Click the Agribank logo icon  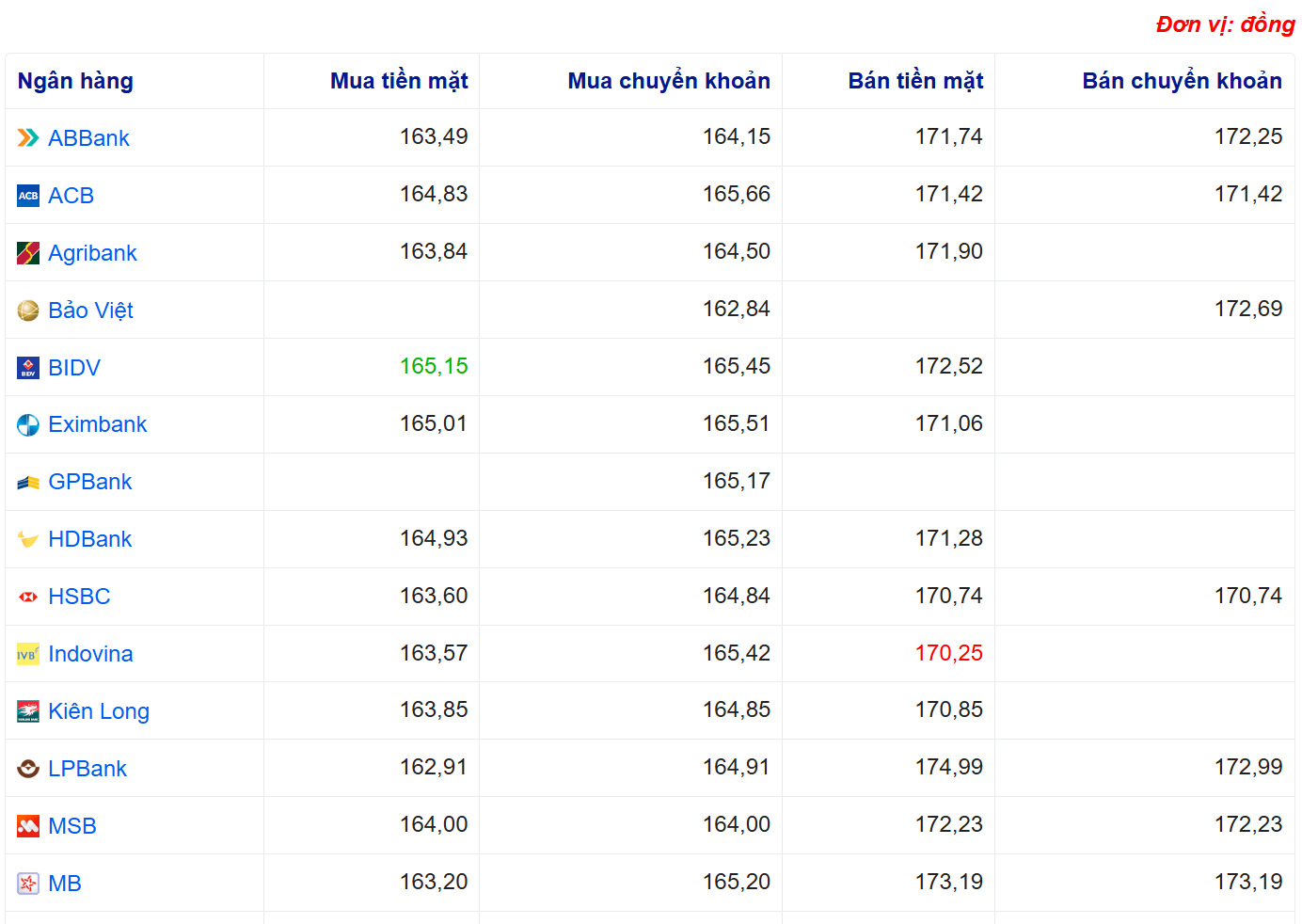28,253
